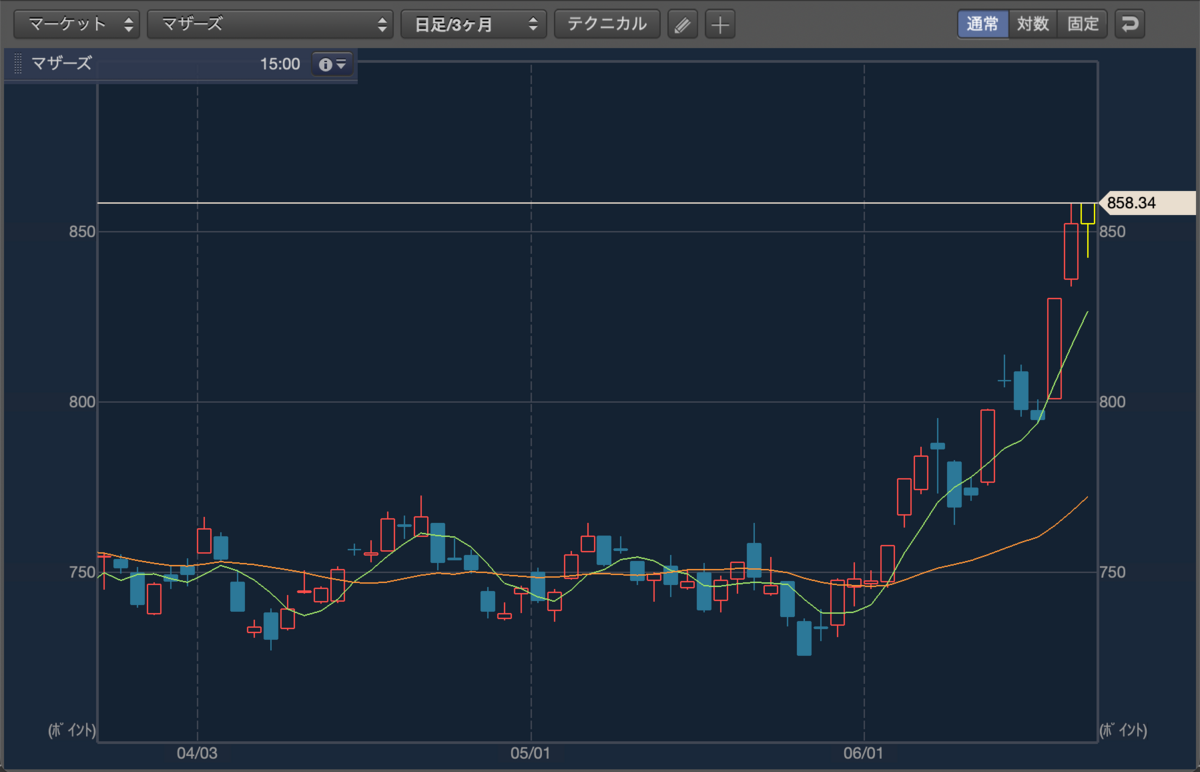The image size is (1200, 772).
Task: Grab the マザーズ panel drag handle
Action: (x=17, y=64)
